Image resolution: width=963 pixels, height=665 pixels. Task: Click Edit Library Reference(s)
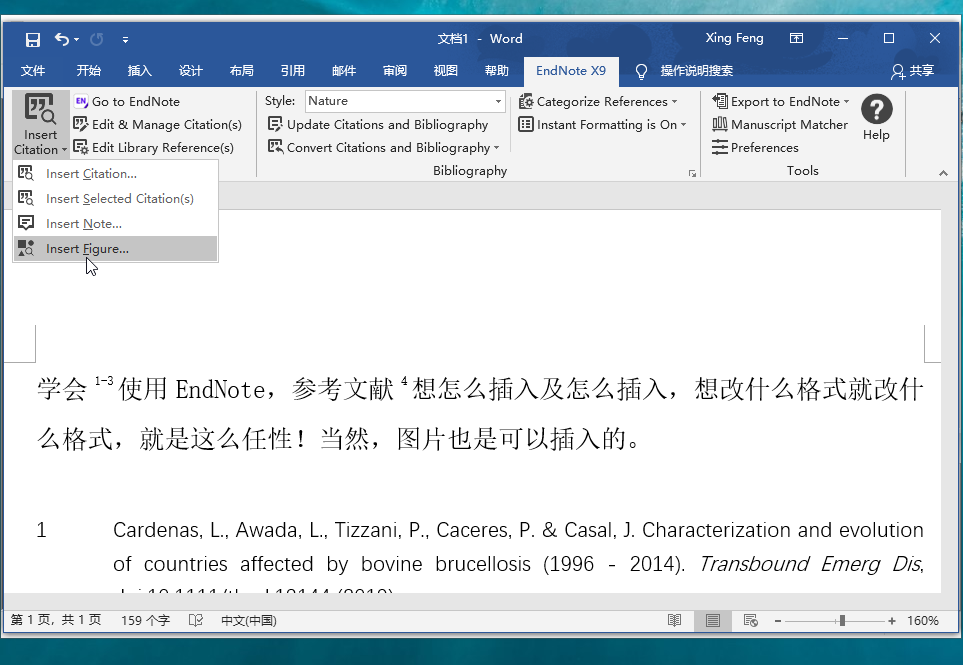click(x=154, y=147)
